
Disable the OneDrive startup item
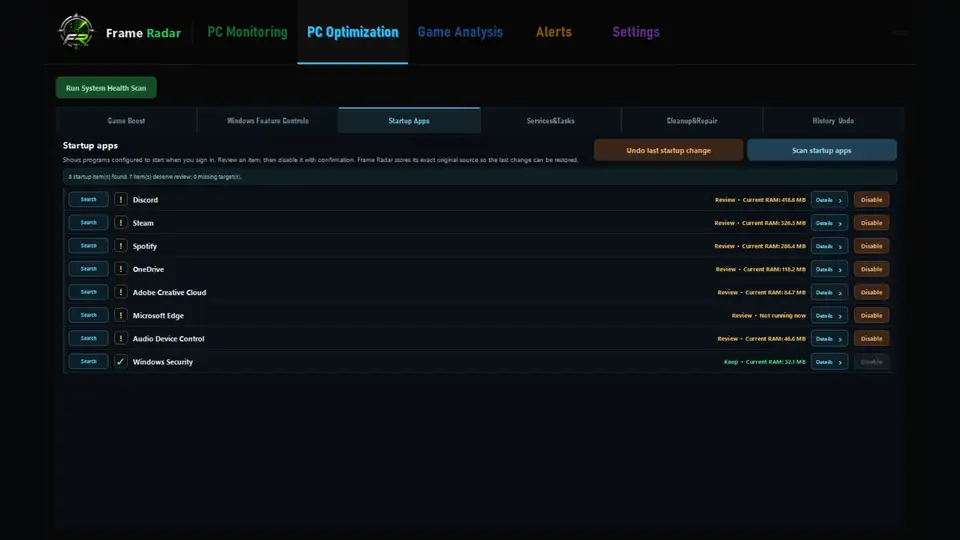point(871,269)
